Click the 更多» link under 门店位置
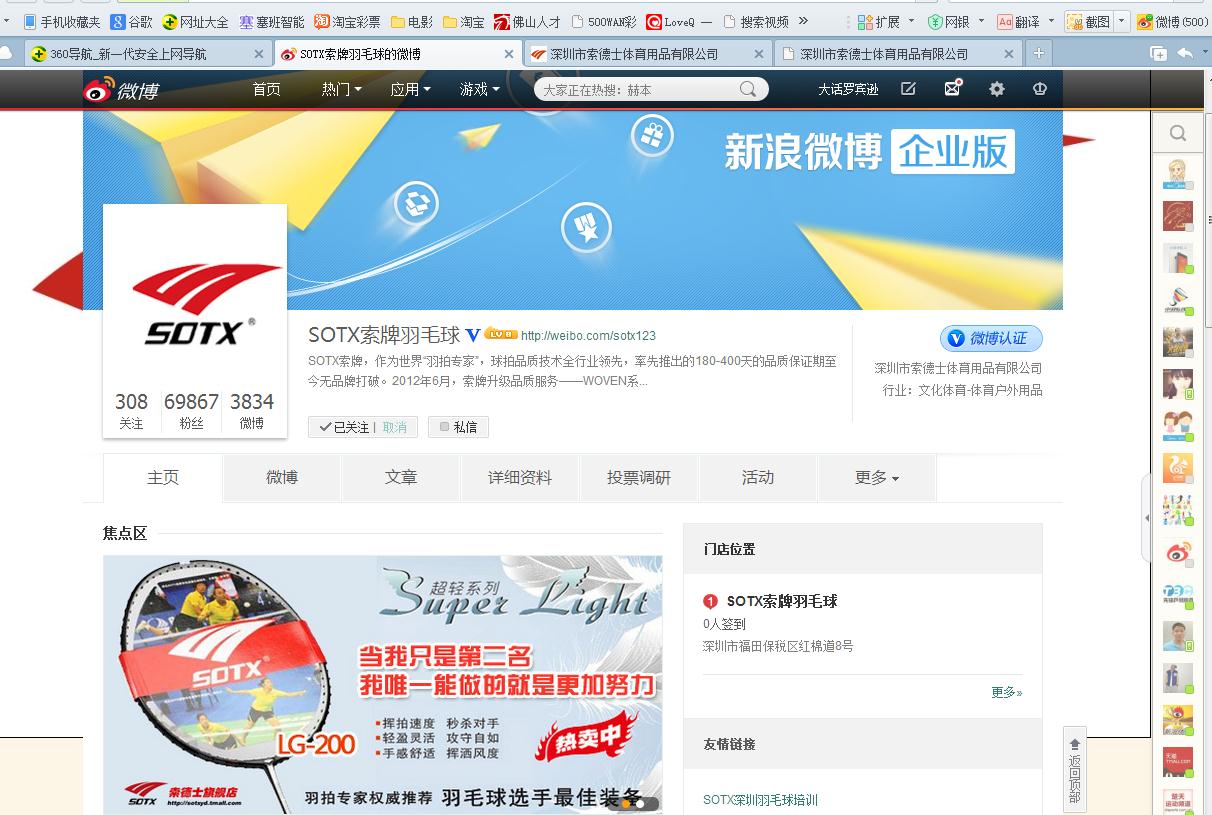Image resolution: width=1212 pixels, height=815 pixels. click(x=1007, y=692)
